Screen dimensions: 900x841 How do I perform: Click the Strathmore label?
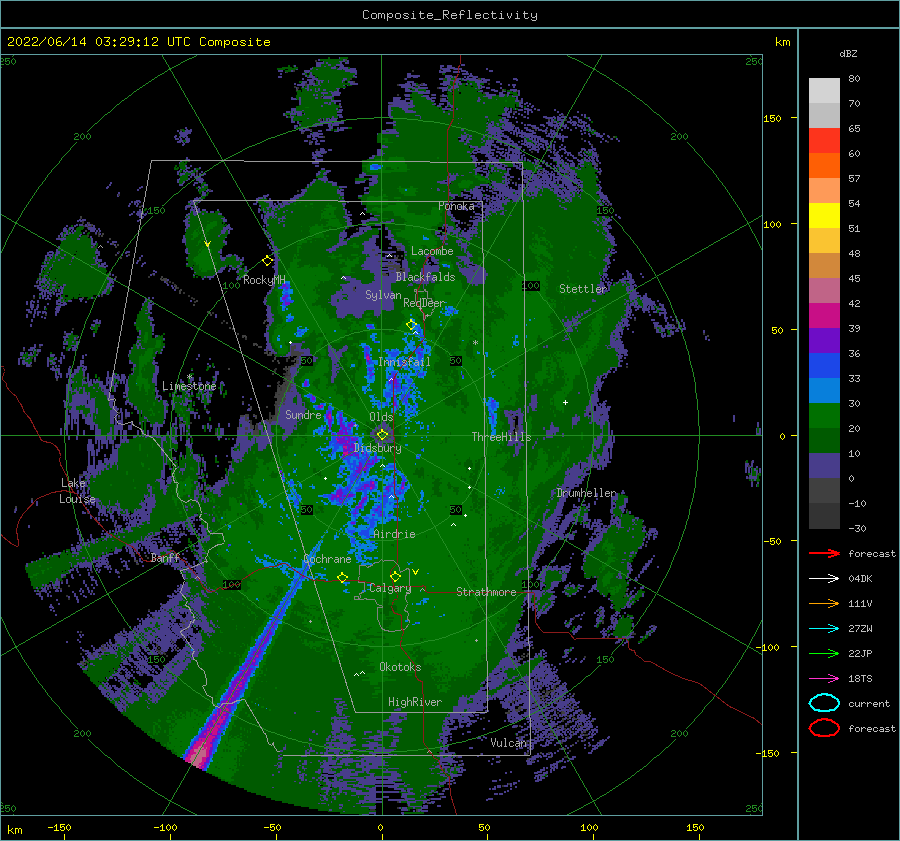pos(486,592)
